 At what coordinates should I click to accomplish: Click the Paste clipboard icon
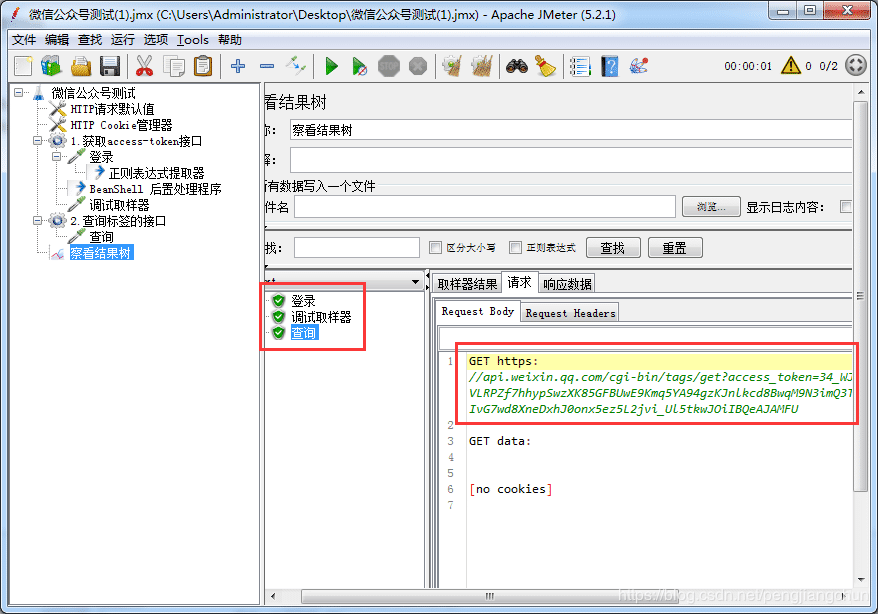point(203,66)
